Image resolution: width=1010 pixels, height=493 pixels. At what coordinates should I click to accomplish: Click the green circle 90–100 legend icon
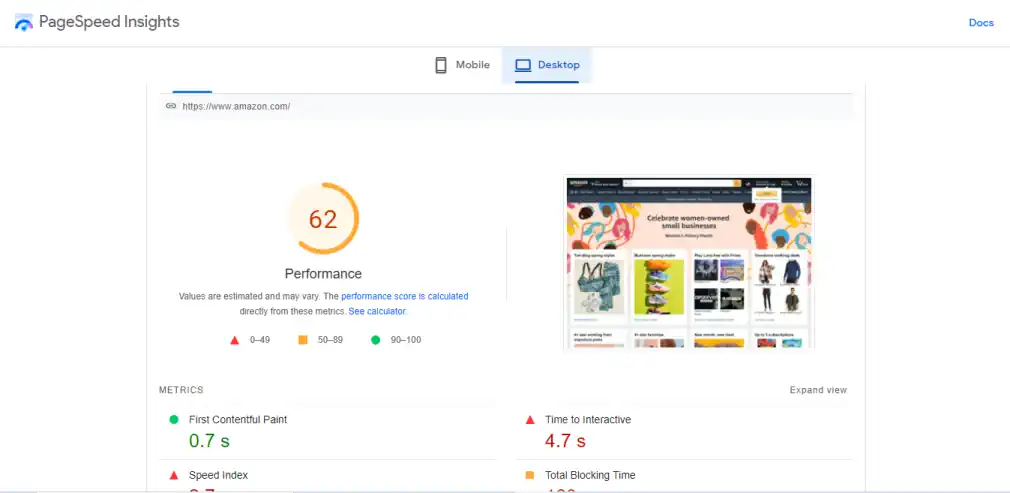point(376,340)
